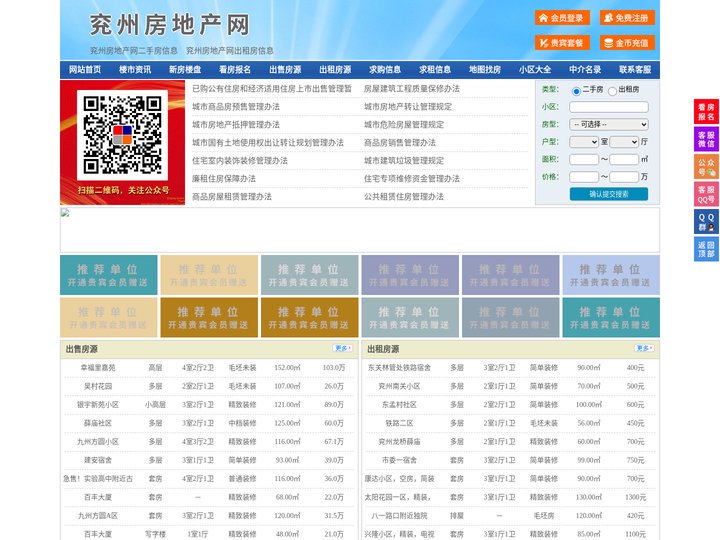This screenshot has height=540, width=720.
Task: Open 商品房销售管理办法 link
Action: point(400,143)
